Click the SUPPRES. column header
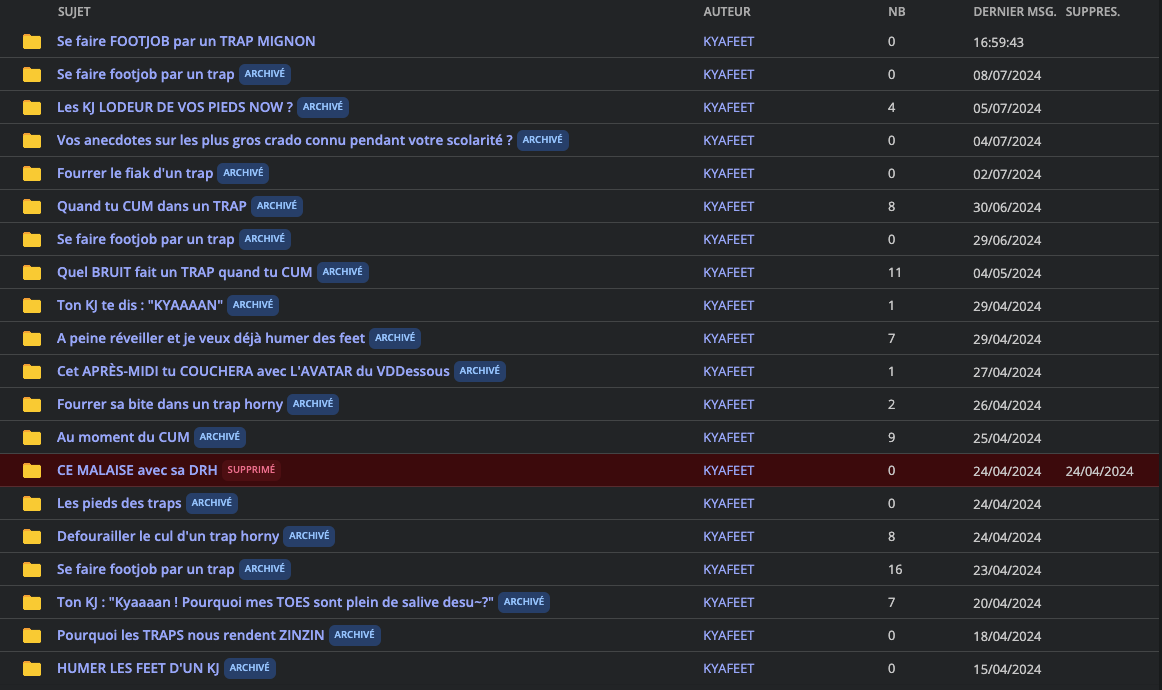Image resolution: width=1162 pixels, height=690 pixels. pyautogui.click(x=1092, y=12)
